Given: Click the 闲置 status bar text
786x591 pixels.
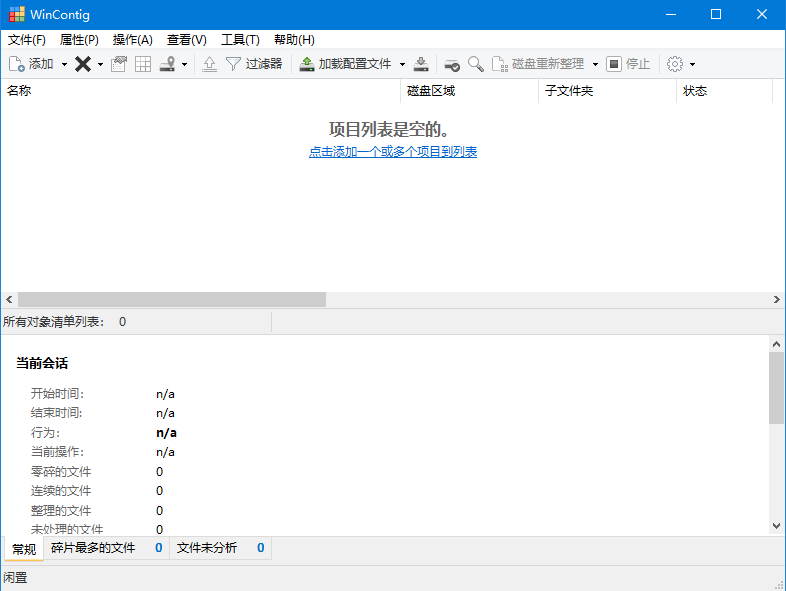Looking at the screenshot, I should point(15,578).
